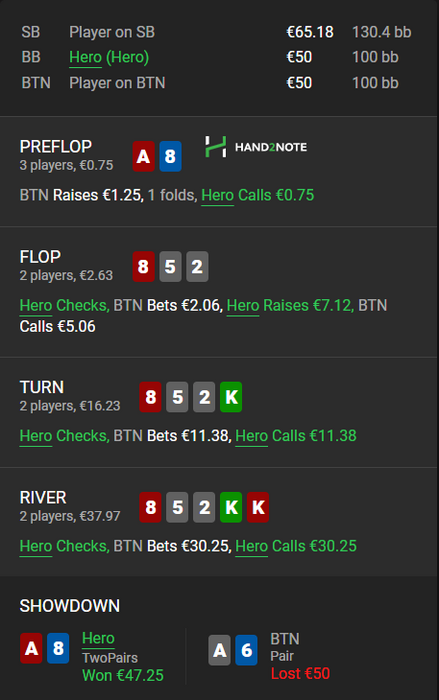
Task: Click Hero's red Ace showdown card
Action: 31,648
